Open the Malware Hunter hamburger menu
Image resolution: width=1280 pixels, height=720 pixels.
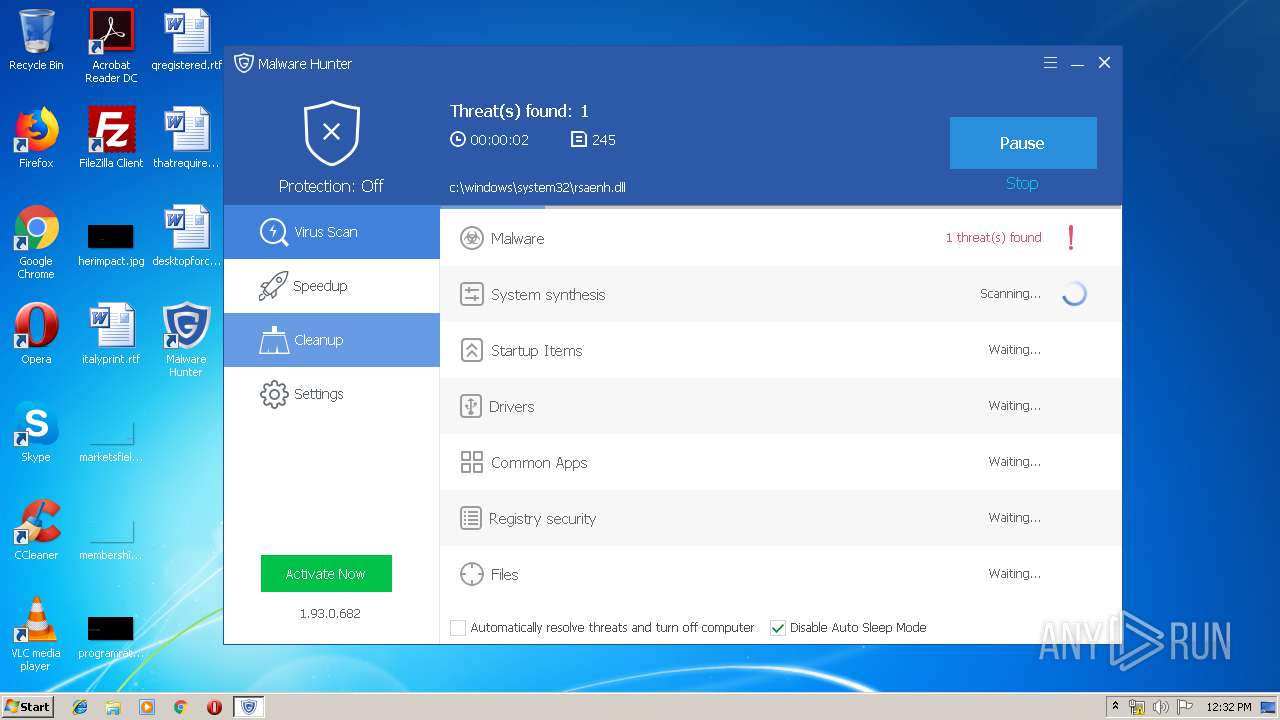point(1050,63)
